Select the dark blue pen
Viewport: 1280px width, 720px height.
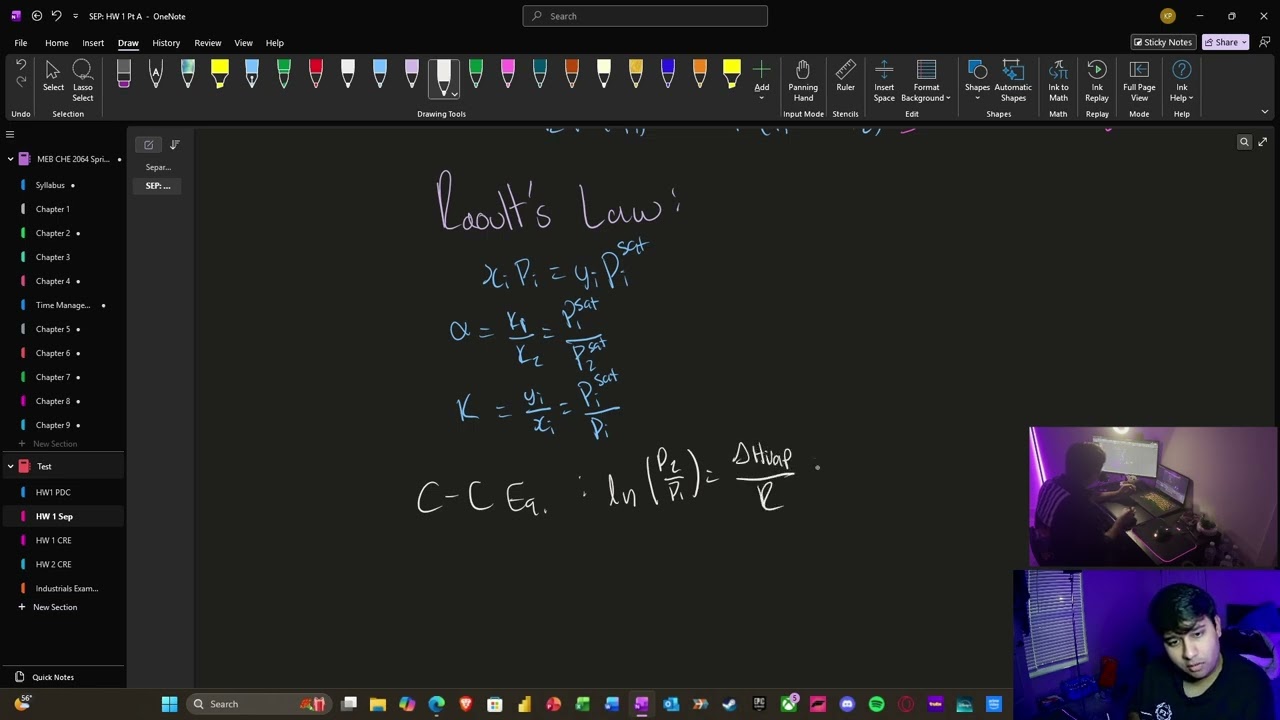(668, 75)
